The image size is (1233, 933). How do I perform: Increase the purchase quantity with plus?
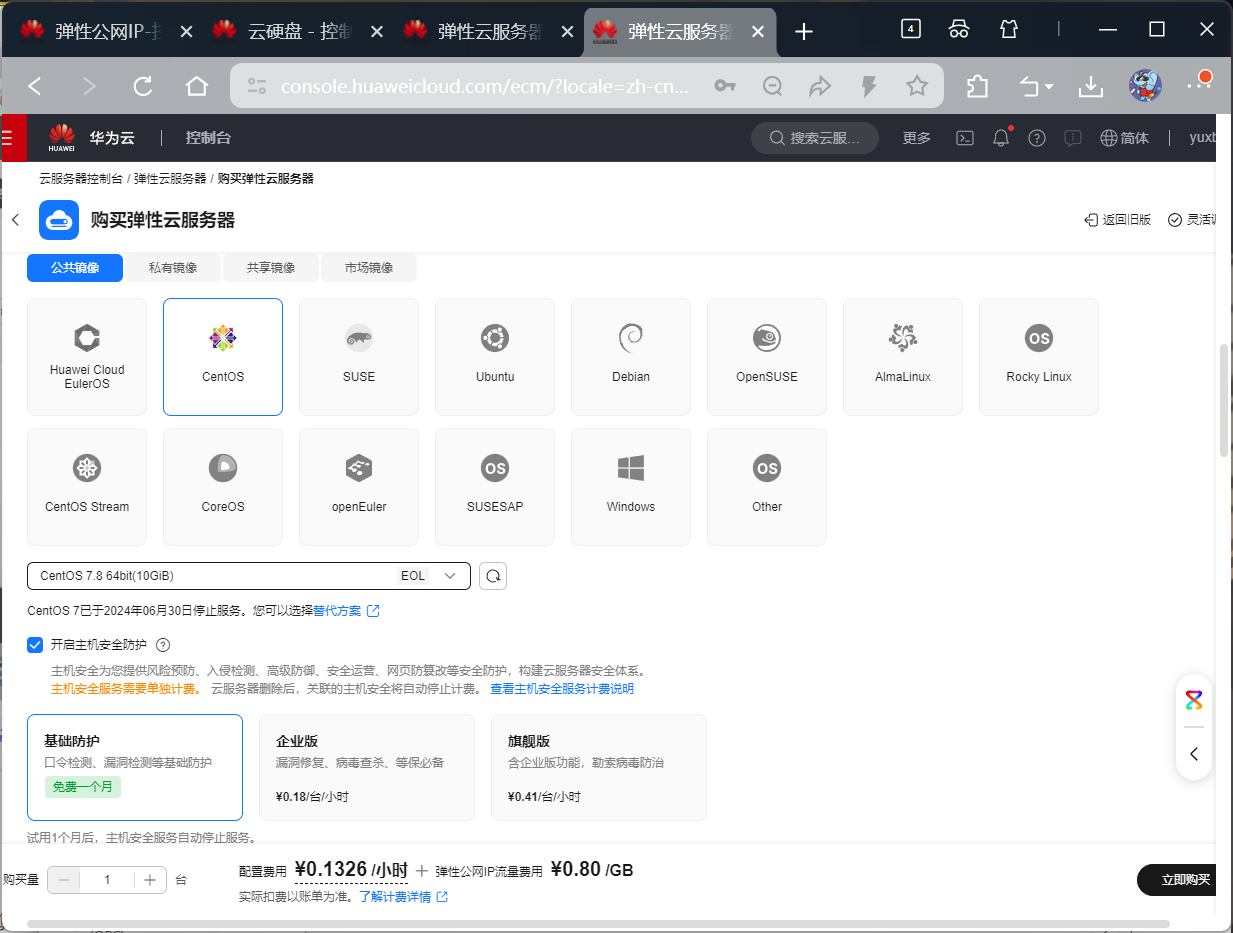click(x=149, y=880)
